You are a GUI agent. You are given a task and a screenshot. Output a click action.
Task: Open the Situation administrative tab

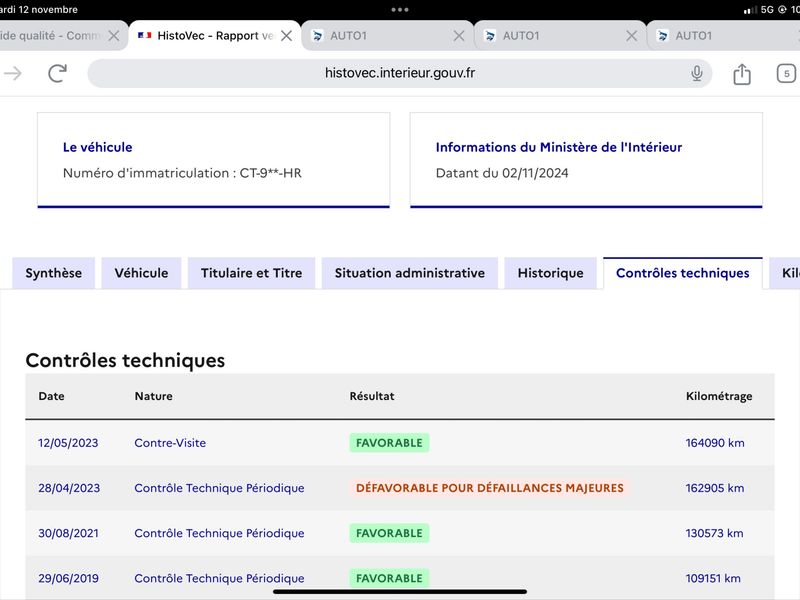tap(410, 273)
